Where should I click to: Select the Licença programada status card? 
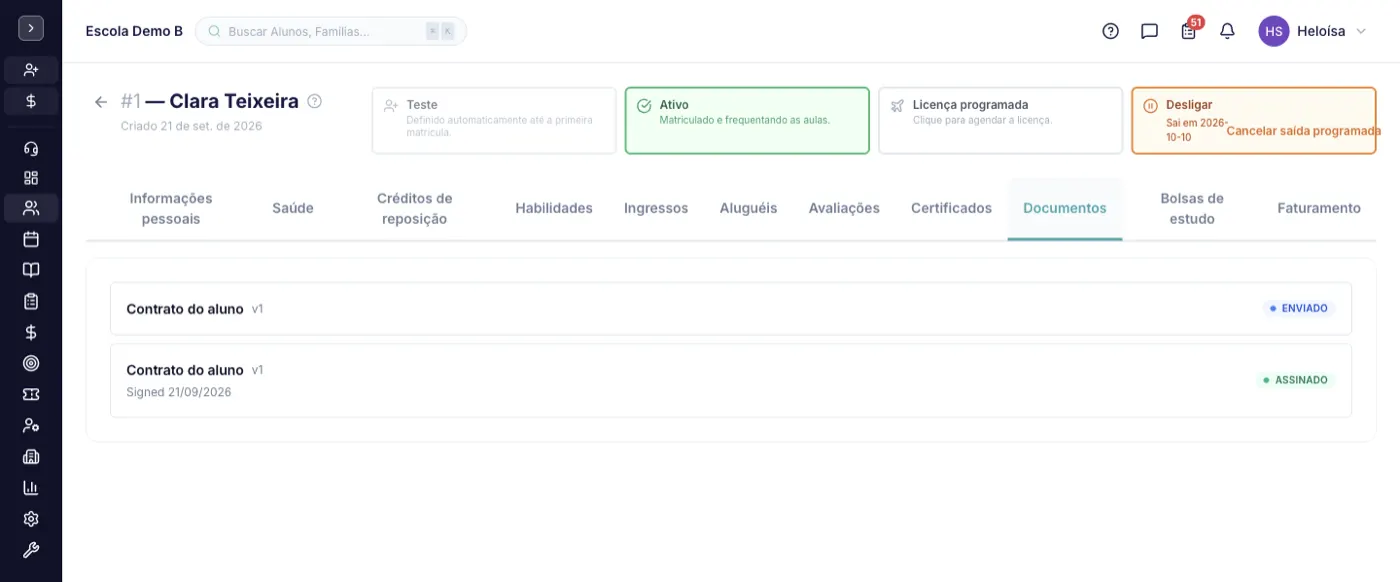pyautogui.click(x=1000, y=120)
